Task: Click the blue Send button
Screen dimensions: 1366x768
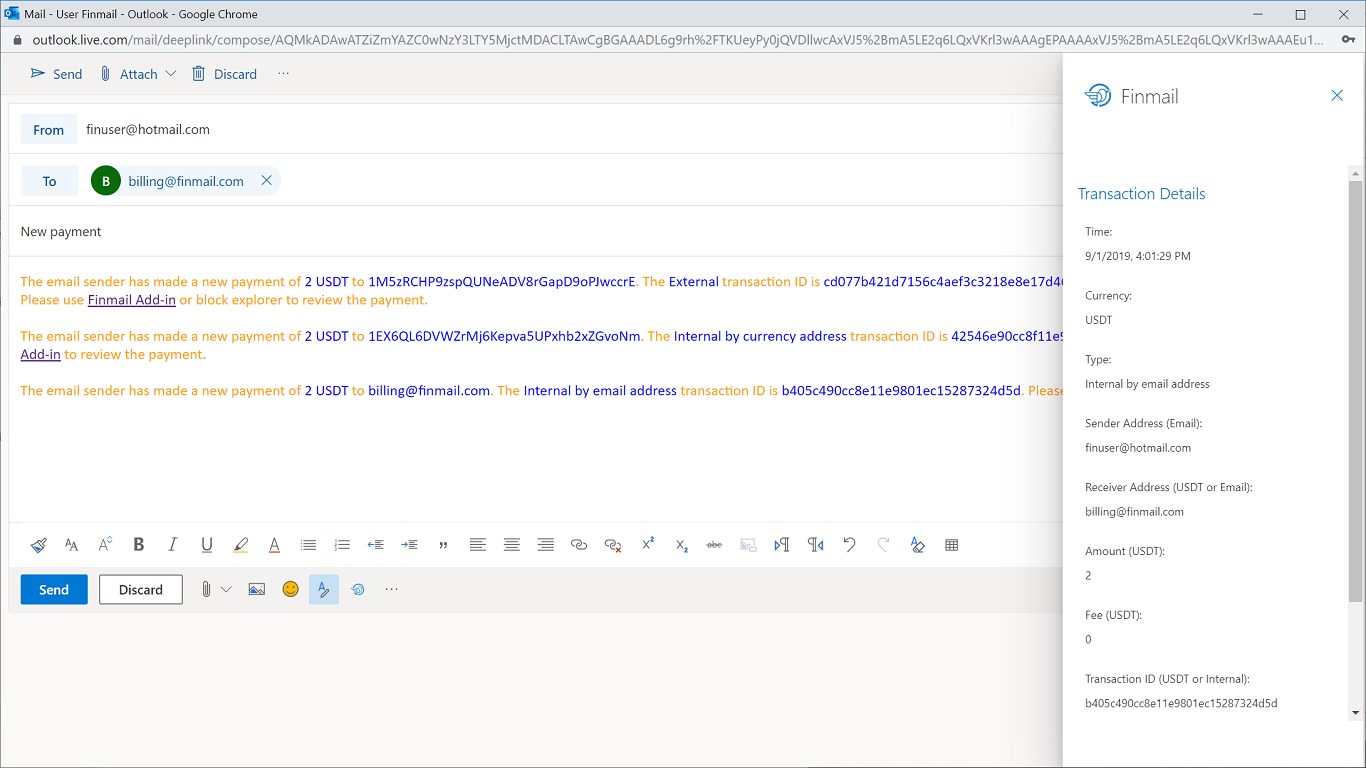Action: pyautogui.click(x=54, y=590)
